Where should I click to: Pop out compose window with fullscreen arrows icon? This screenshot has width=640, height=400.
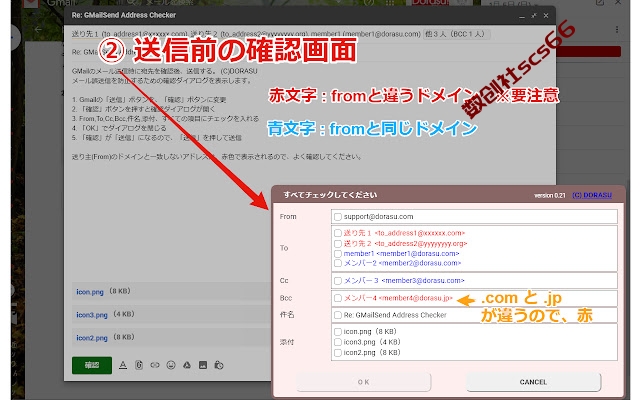click(534, 16)
